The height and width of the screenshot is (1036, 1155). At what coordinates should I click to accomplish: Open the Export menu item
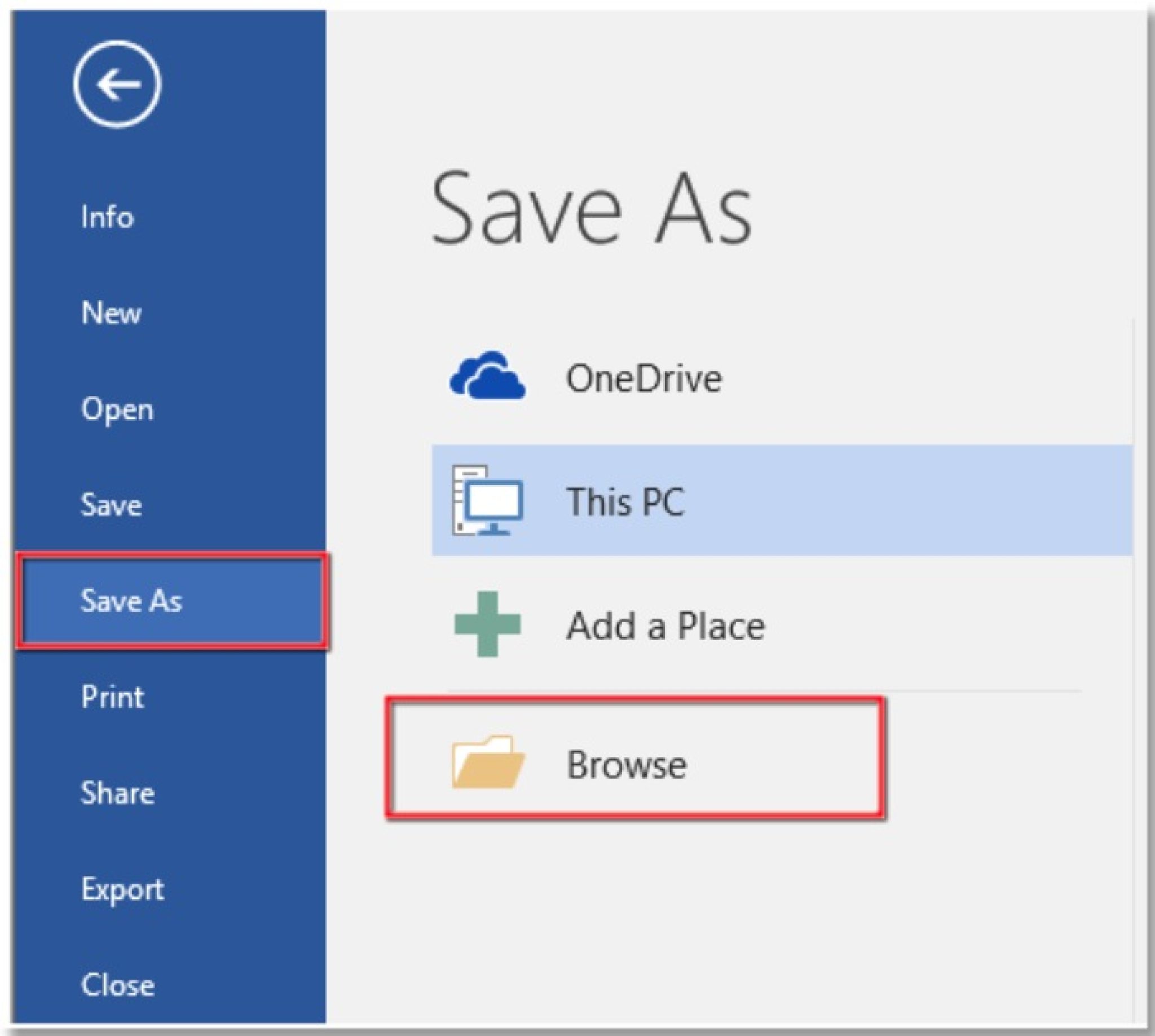point(122,889)
